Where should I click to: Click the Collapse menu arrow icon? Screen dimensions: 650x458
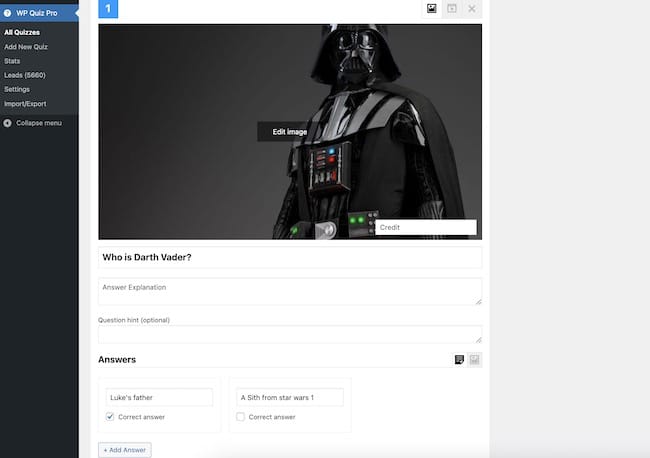click(x=7, y=123)
